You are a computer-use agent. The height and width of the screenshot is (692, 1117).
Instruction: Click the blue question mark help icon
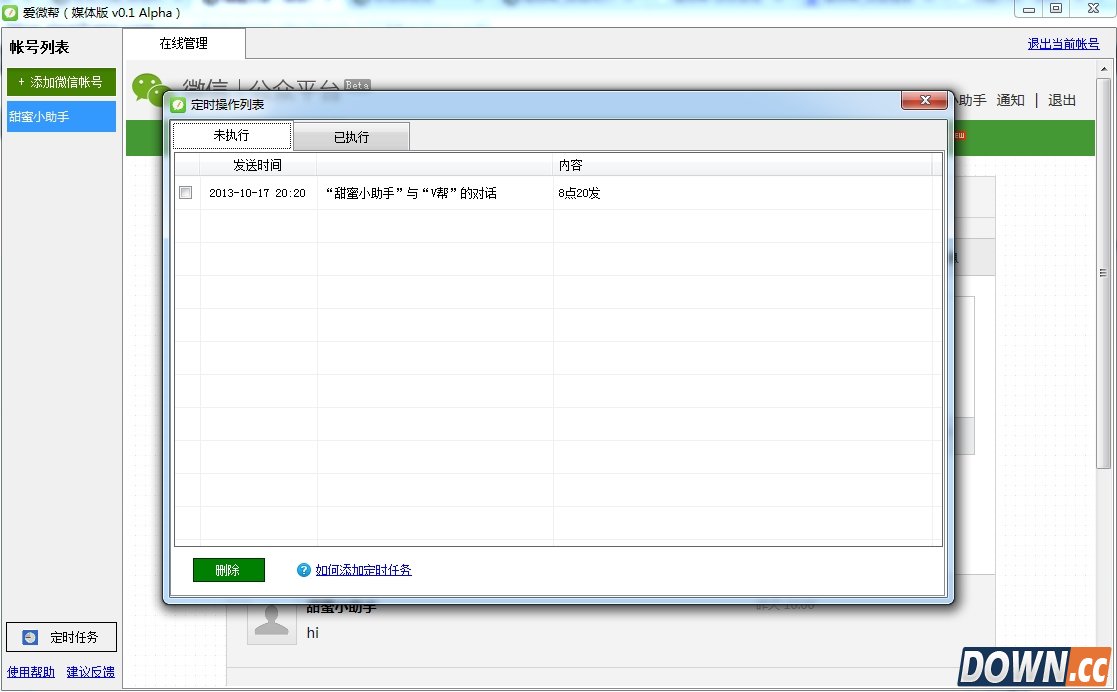pyautogui.click(x=304, y=570)
